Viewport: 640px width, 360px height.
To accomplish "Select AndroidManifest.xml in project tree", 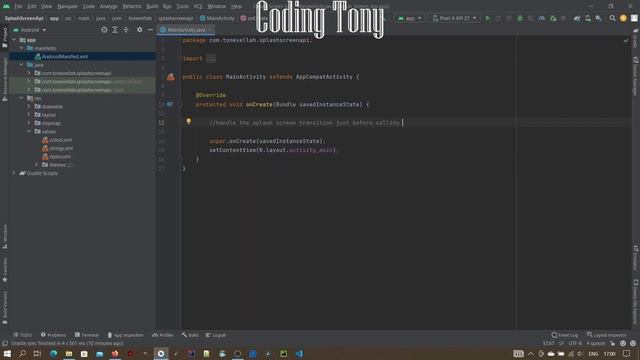I will pos(65,57).
